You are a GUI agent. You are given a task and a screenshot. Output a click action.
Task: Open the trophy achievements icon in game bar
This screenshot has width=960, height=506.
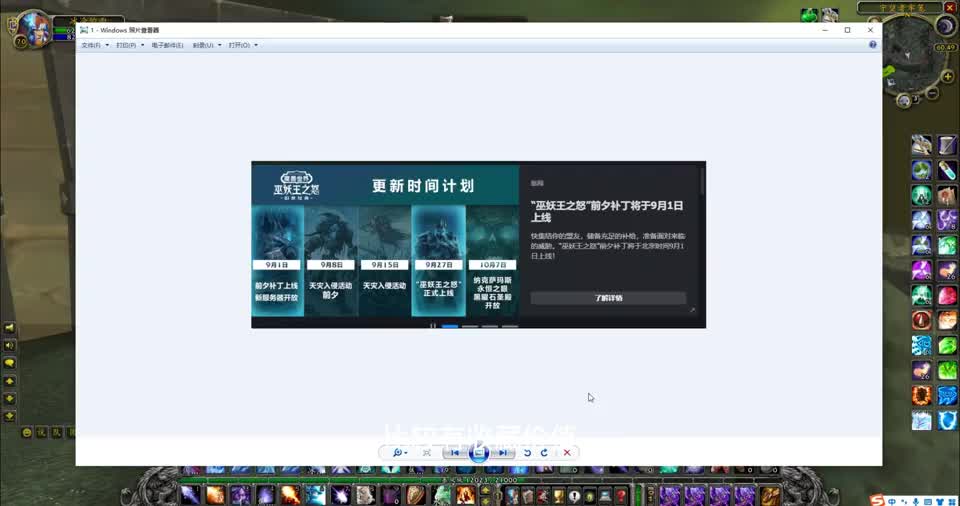click(x=558, y=495)
